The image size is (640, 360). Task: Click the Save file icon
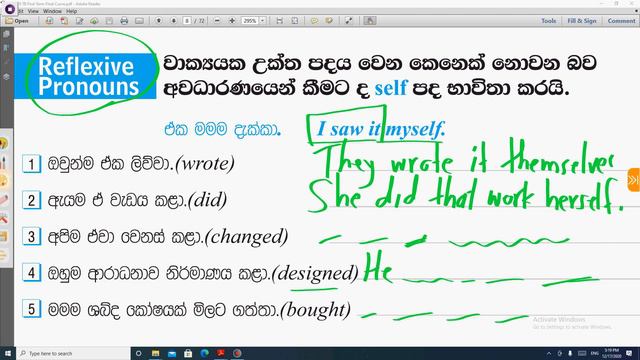[x=109, y=21]
